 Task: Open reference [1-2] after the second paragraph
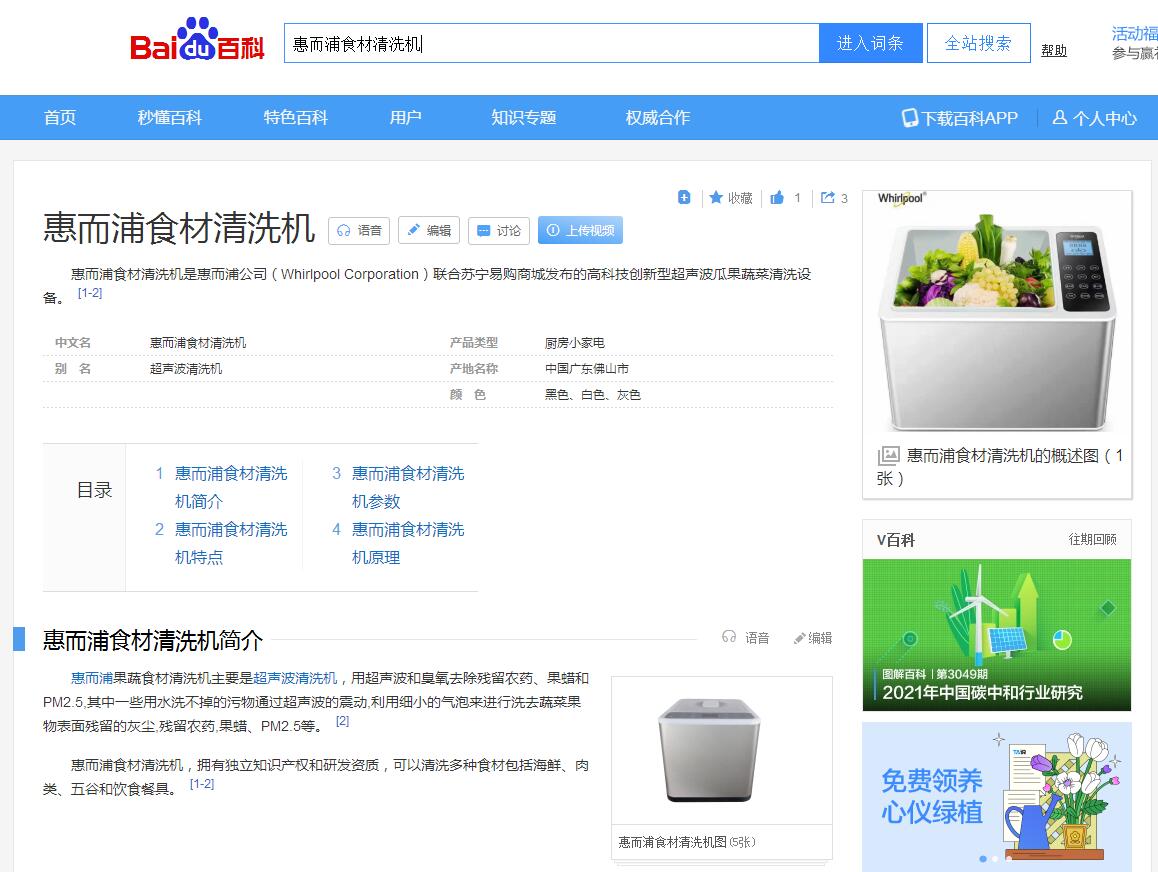pyautogui.click(x=202, y=783)
